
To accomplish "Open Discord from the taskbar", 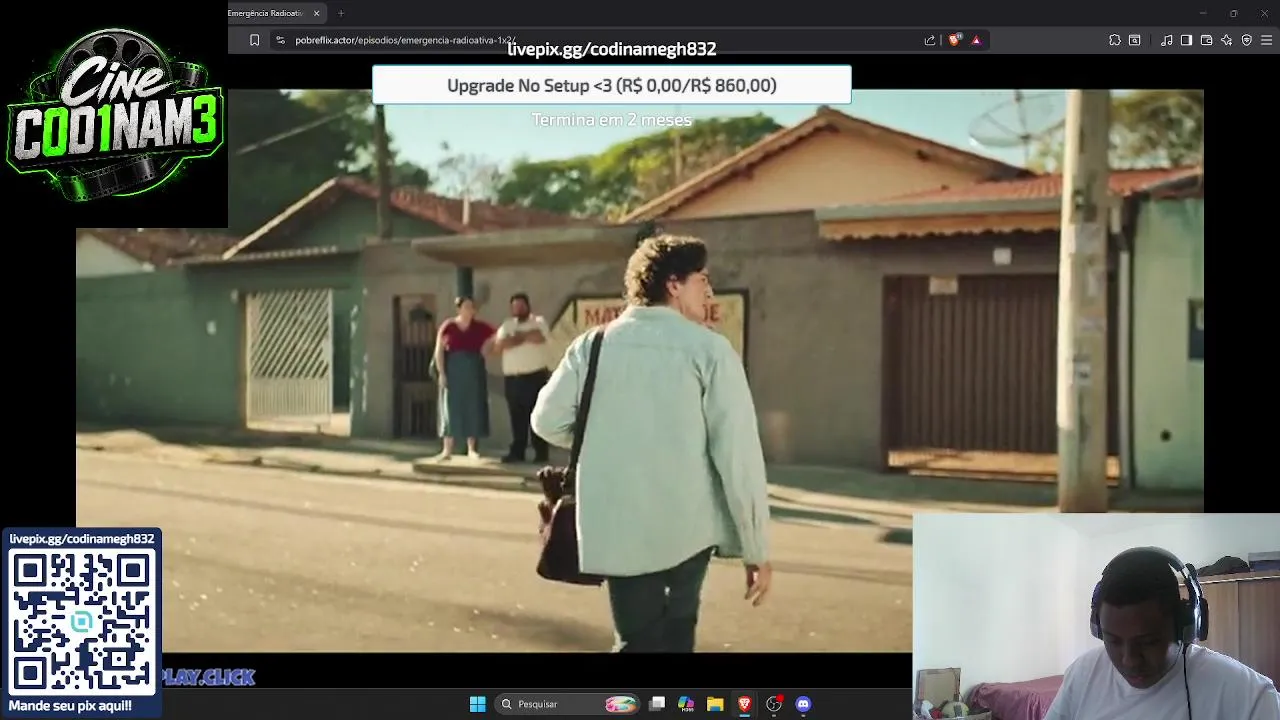I will click(x=803, y=704).
